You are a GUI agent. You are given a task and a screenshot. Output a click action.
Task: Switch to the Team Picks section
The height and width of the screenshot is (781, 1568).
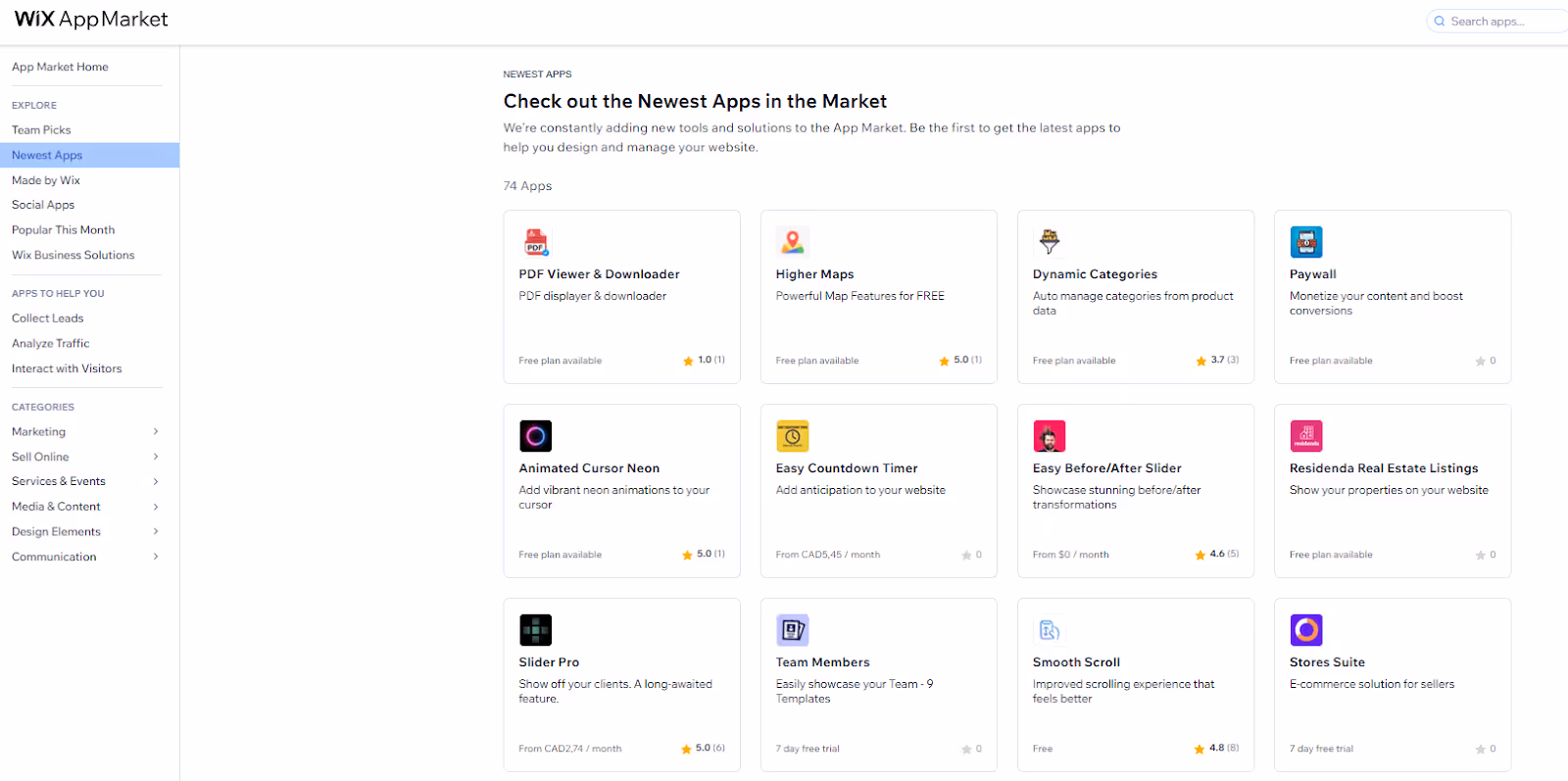tap(41, 129)
